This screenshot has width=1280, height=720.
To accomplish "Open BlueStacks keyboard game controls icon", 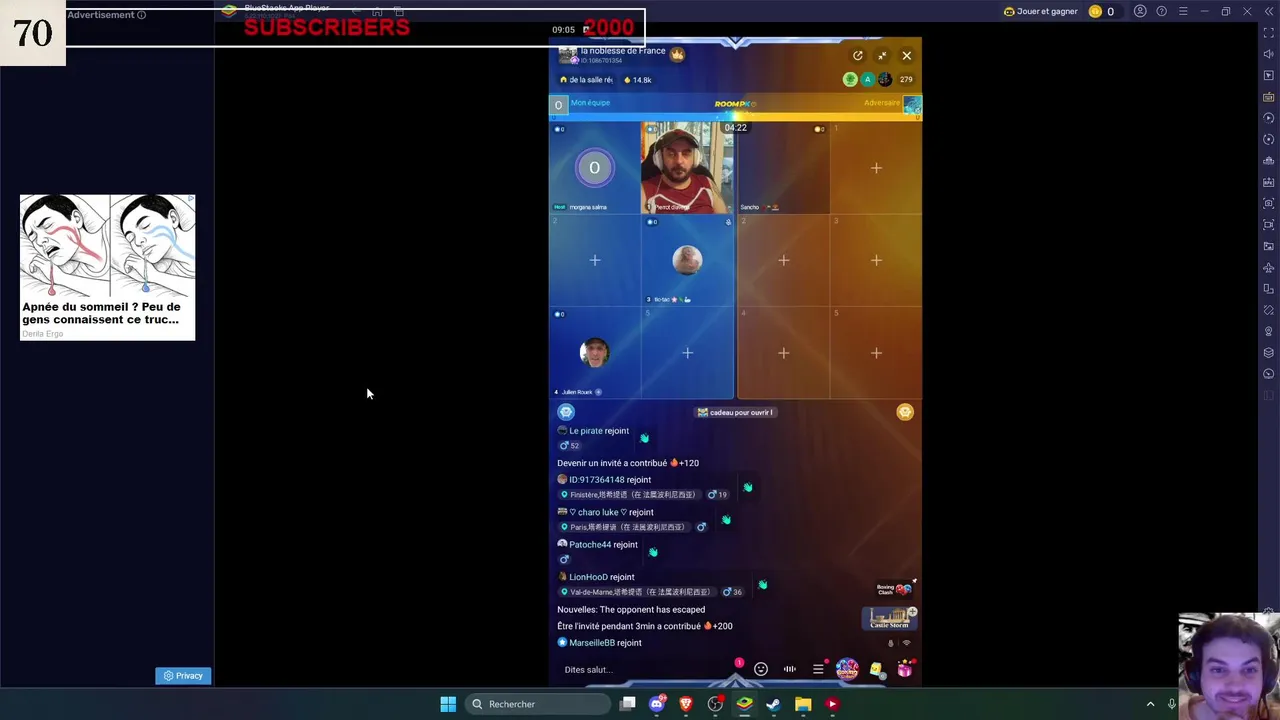I will (x=1269, y=97).
